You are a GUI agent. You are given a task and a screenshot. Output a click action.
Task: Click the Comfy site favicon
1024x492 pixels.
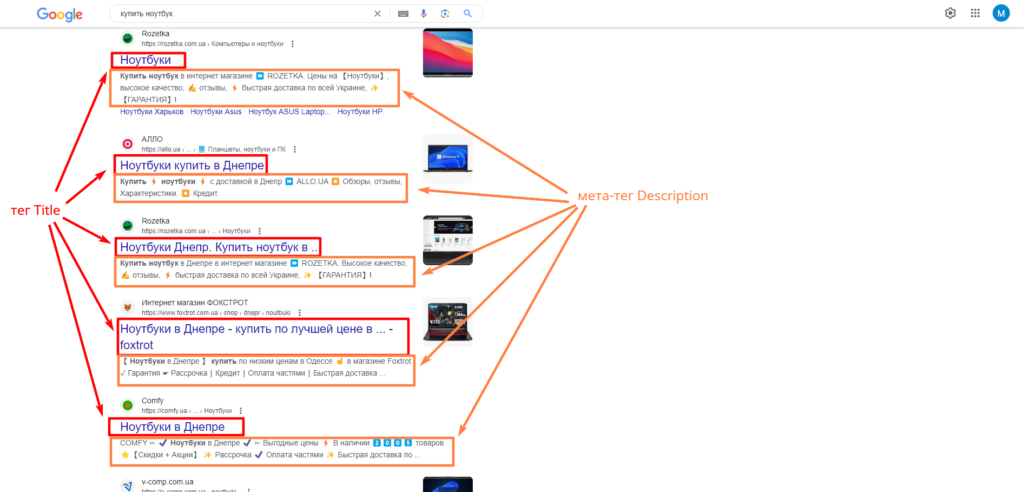(127, 405)
